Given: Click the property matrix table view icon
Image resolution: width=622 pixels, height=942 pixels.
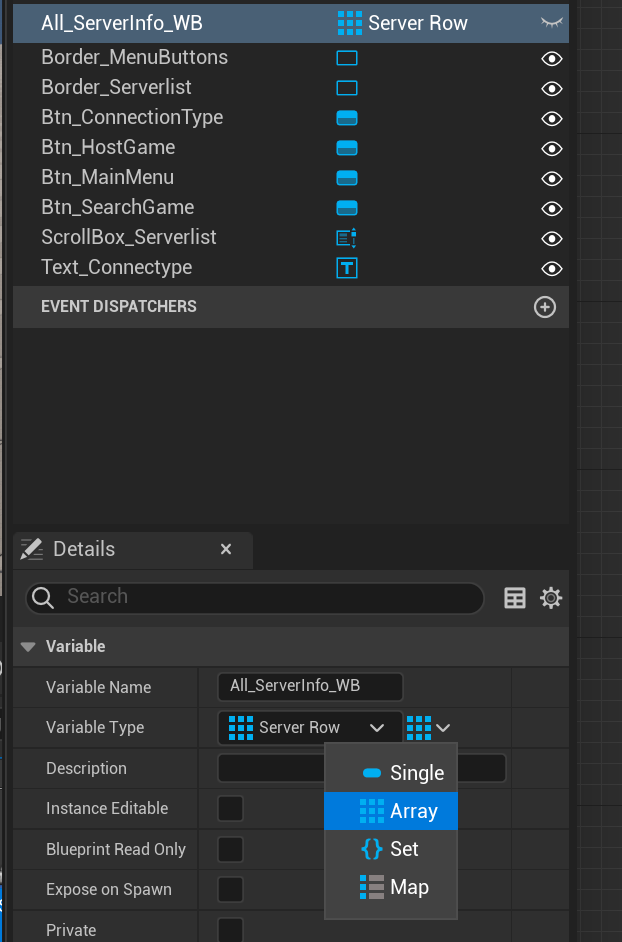Looking at the screenshot, I should pos(515,598).
